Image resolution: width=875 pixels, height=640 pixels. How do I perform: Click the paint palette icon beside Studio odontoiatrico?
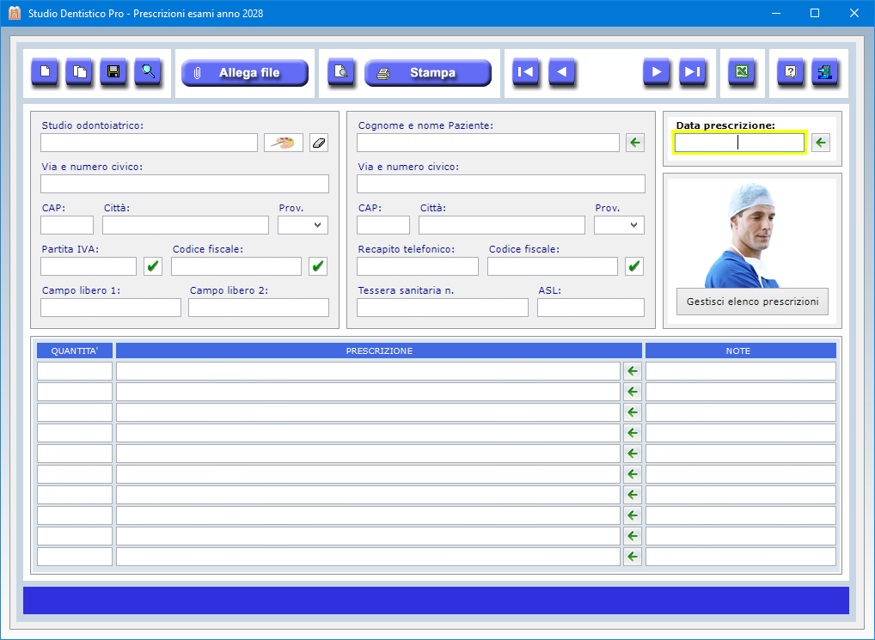tap(283, 143)
